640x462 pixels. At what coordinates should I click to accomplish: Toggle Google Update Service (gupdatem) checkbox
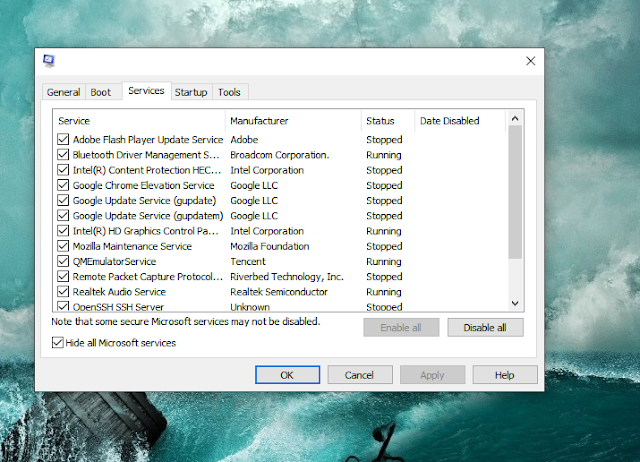click(x=63, y=215)
